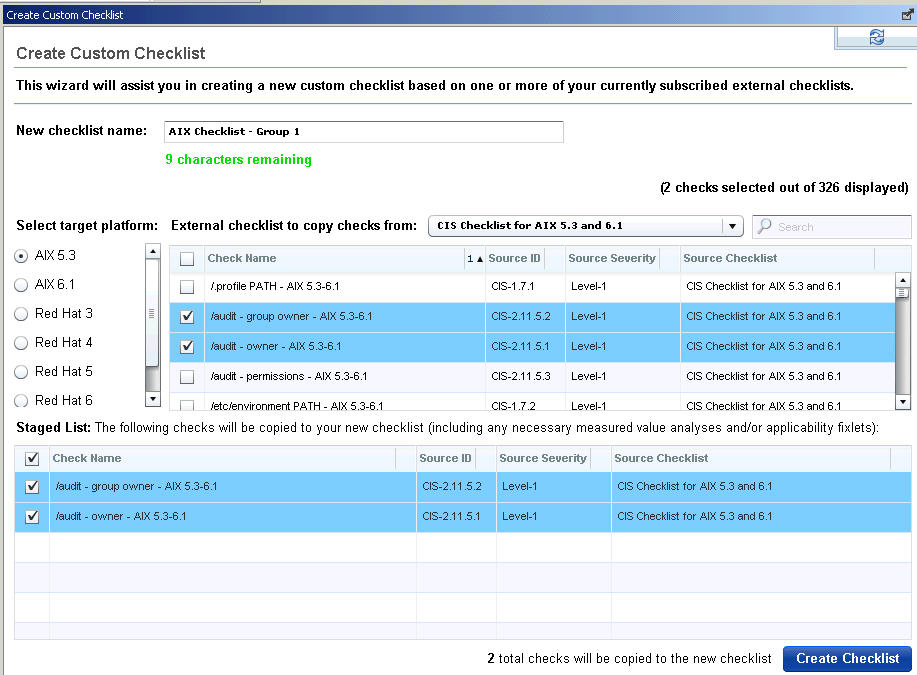Click the '9 characters remaining' text

pos(238,159)
